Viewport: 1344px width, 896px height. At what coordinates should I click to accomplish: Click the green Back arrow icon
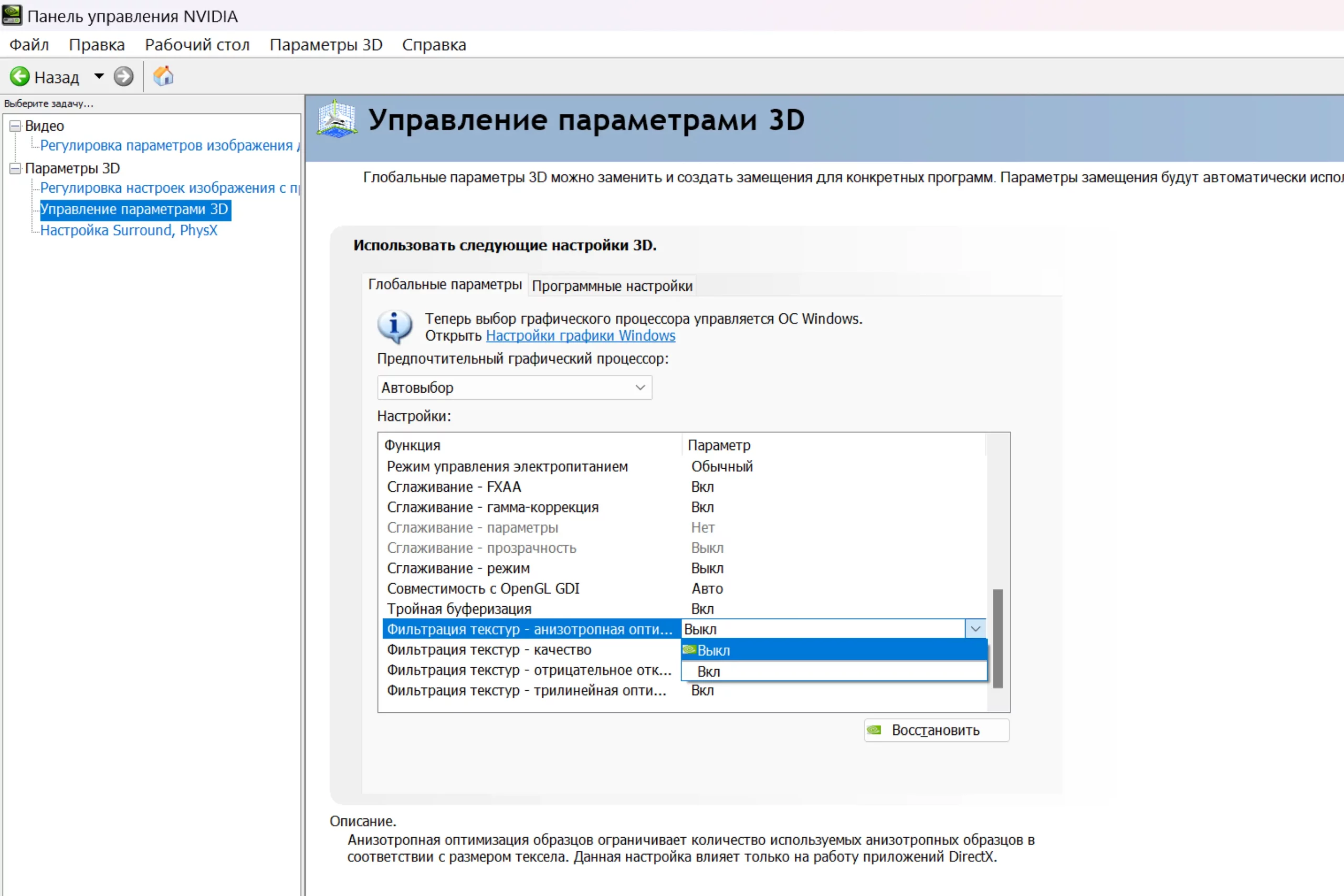tap(19, 77)
